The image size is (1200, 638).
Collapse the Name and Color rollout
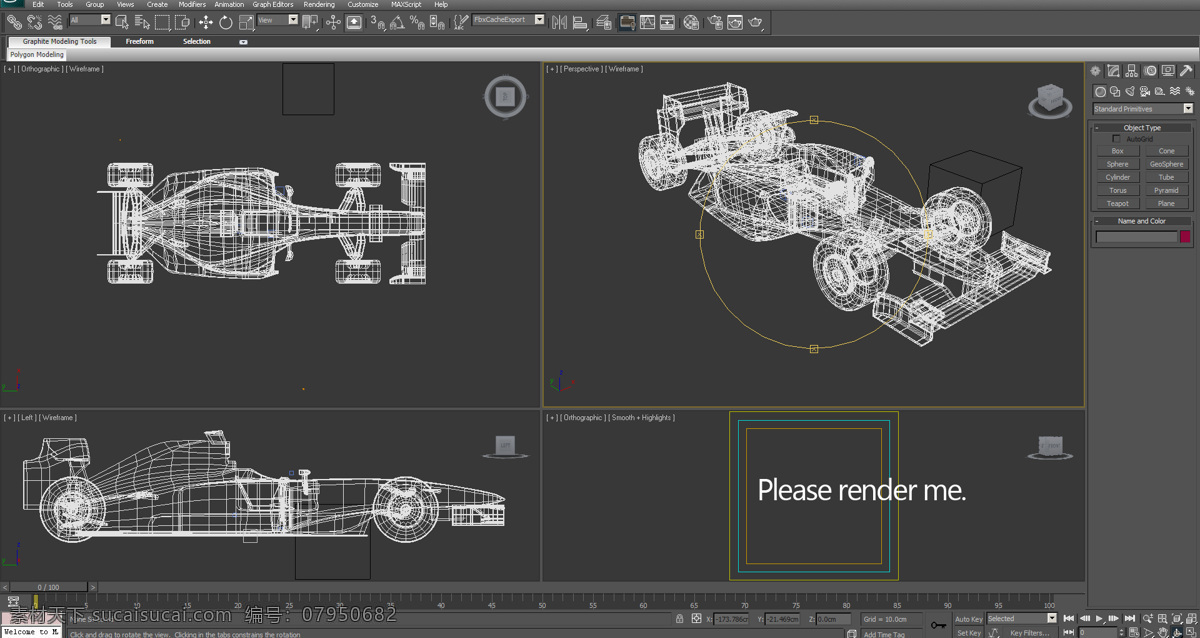1142,221
